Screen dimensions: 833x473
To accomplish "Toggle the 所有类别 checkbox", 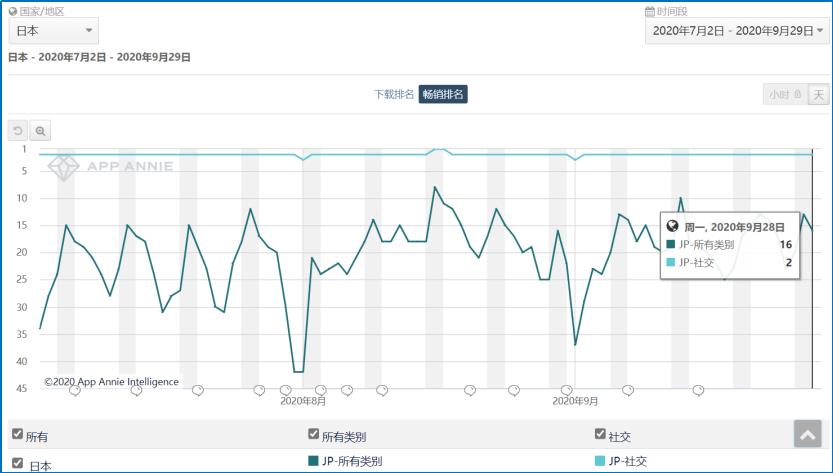I will coord(313,434).
